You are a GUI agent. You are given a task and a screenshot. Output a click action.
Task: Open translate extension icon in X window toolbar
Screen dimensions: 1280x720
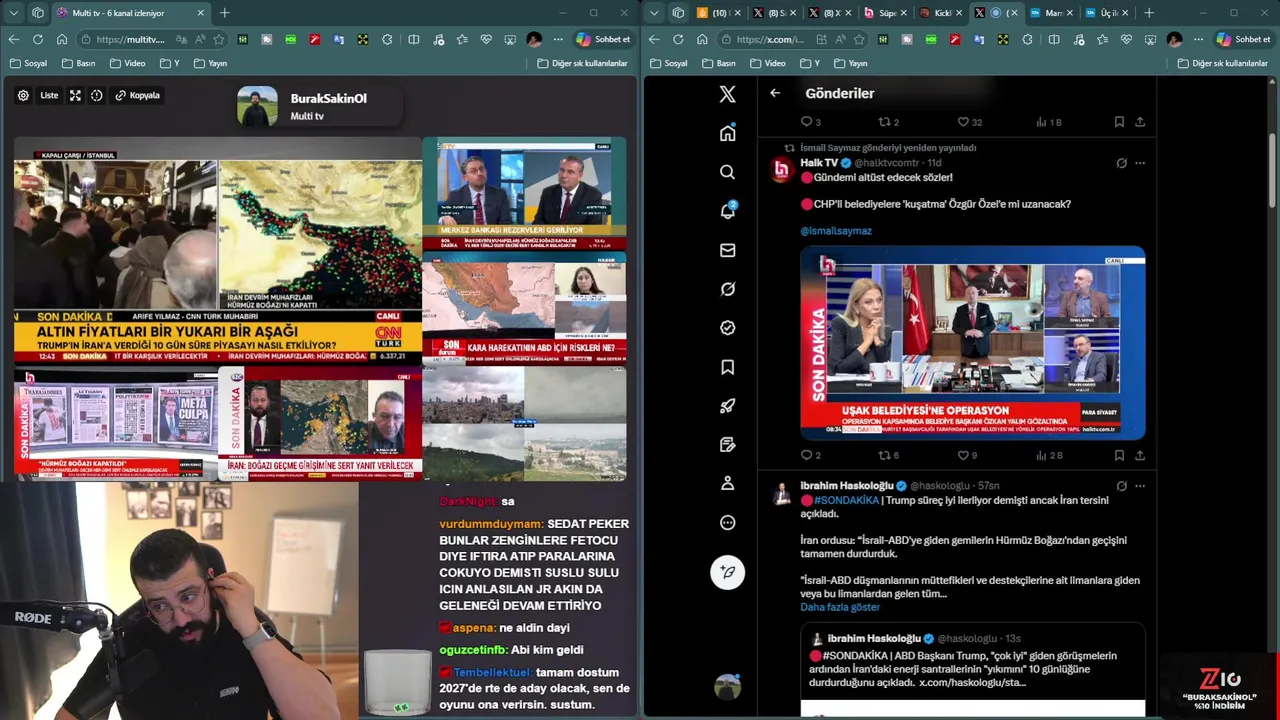979,39
